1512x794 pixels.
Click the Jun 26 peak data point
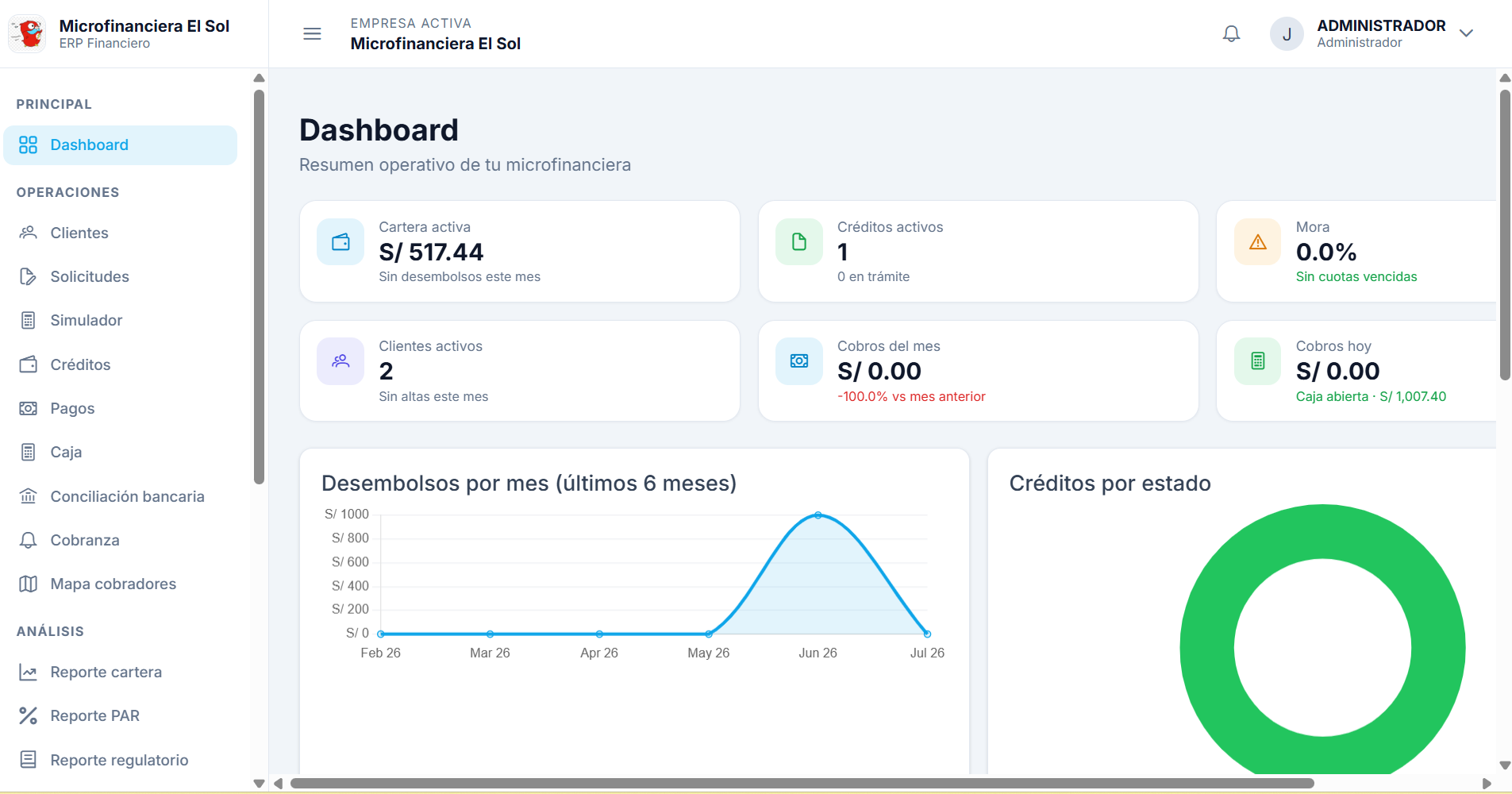click(818, 515)
